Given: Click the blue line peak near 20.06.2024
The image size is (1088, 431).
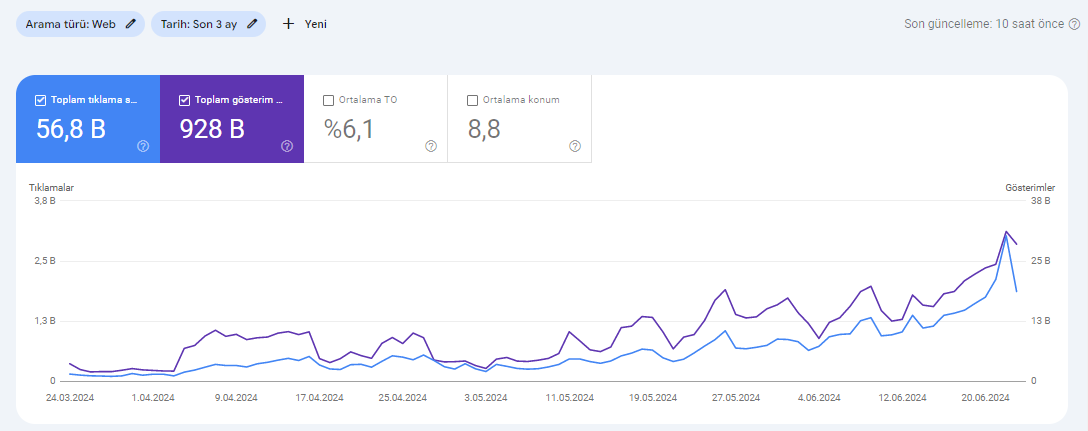Looking at the screenshot, I should coord(1006,237).
